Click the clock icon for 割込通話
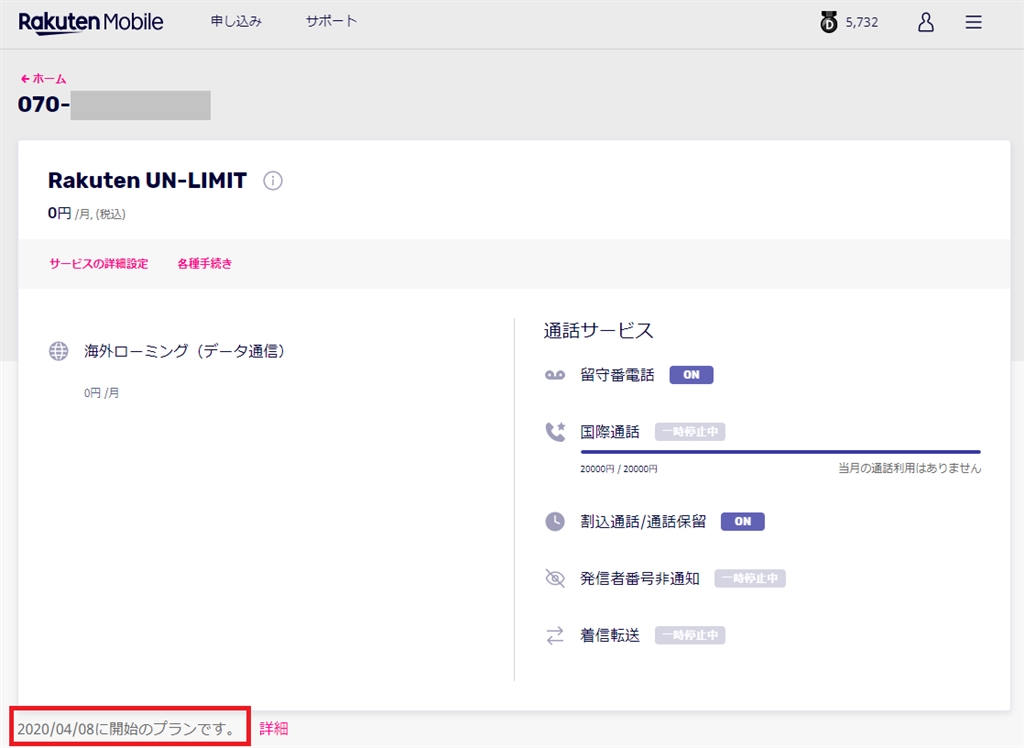The height and width of the screenshot is (748, 1024). tap(555, 521)
